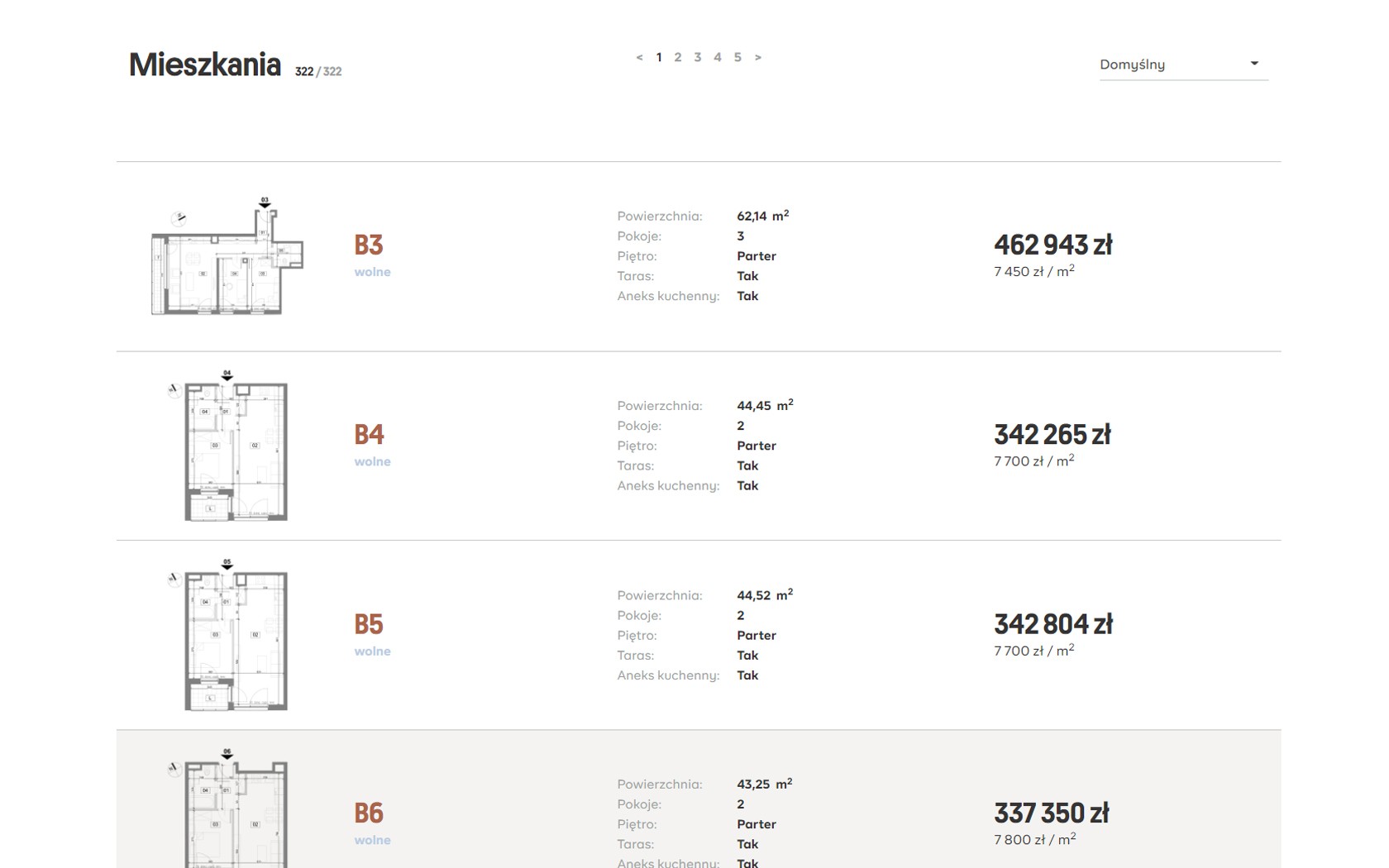Image resolution: width=1389 pixels, height=868 pixels.
Task: Select page 5 in pagination
Action: coord(737,57)
